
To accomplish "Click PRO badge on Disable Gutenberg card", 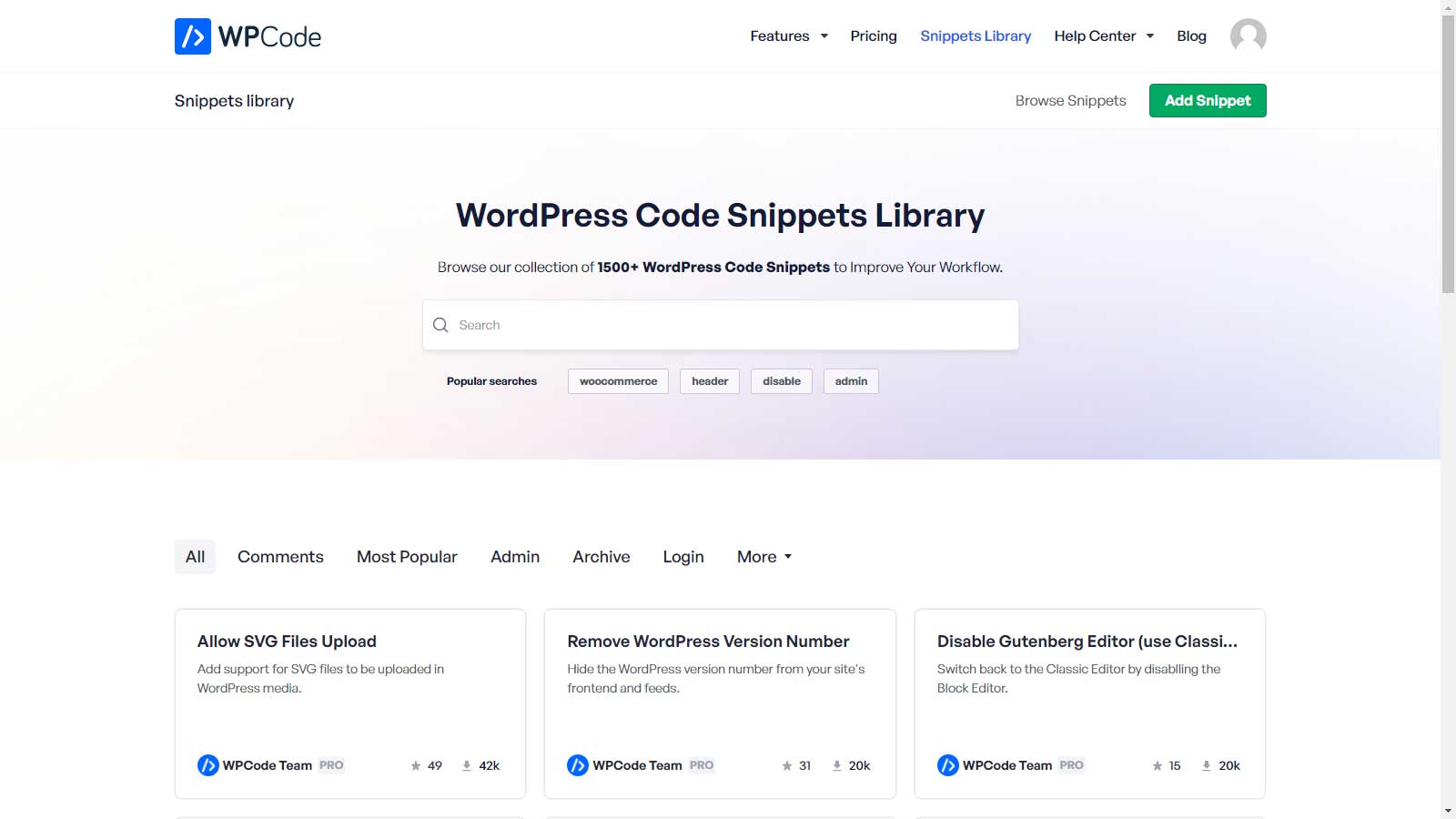I will click(1071, 765).
